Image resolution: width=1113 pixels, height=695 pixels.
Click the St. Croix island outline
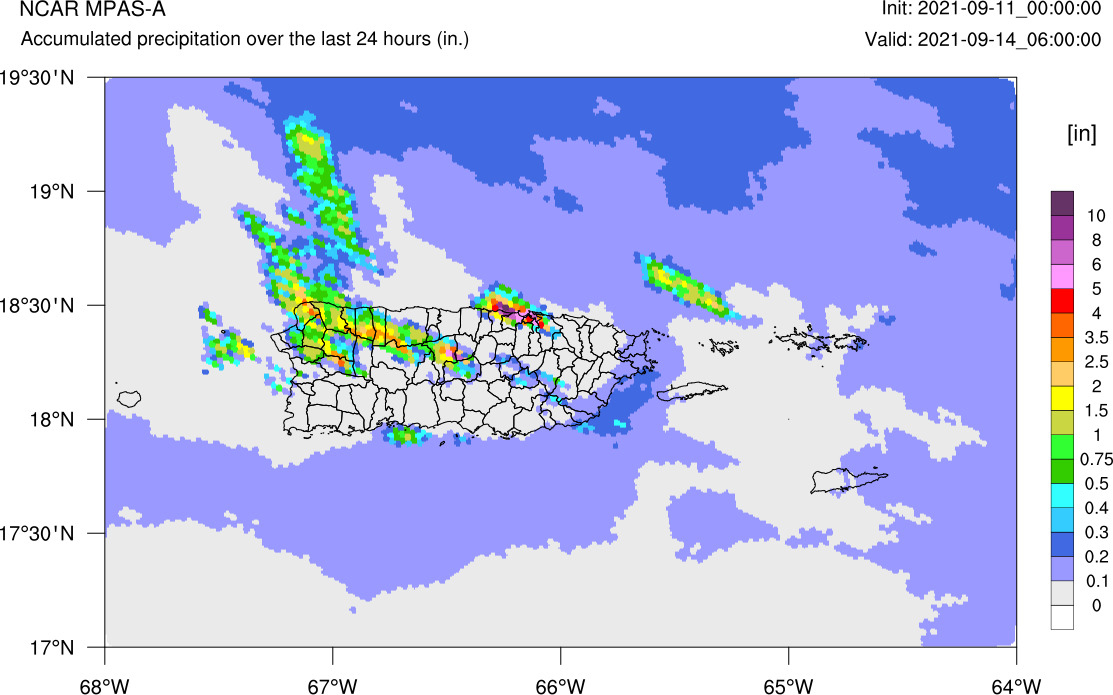pos(848,481)
